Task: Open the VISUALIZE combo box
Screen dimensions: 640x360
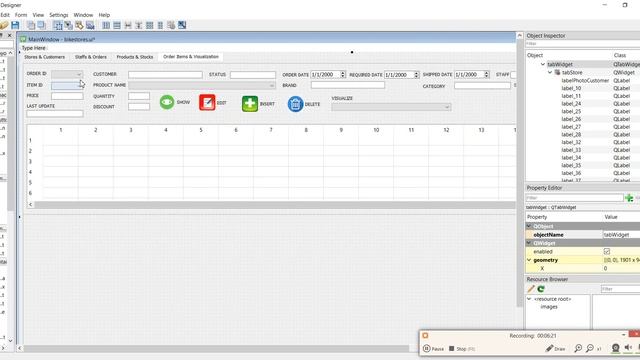Action: pyautogui.click(x=391, y=107)
